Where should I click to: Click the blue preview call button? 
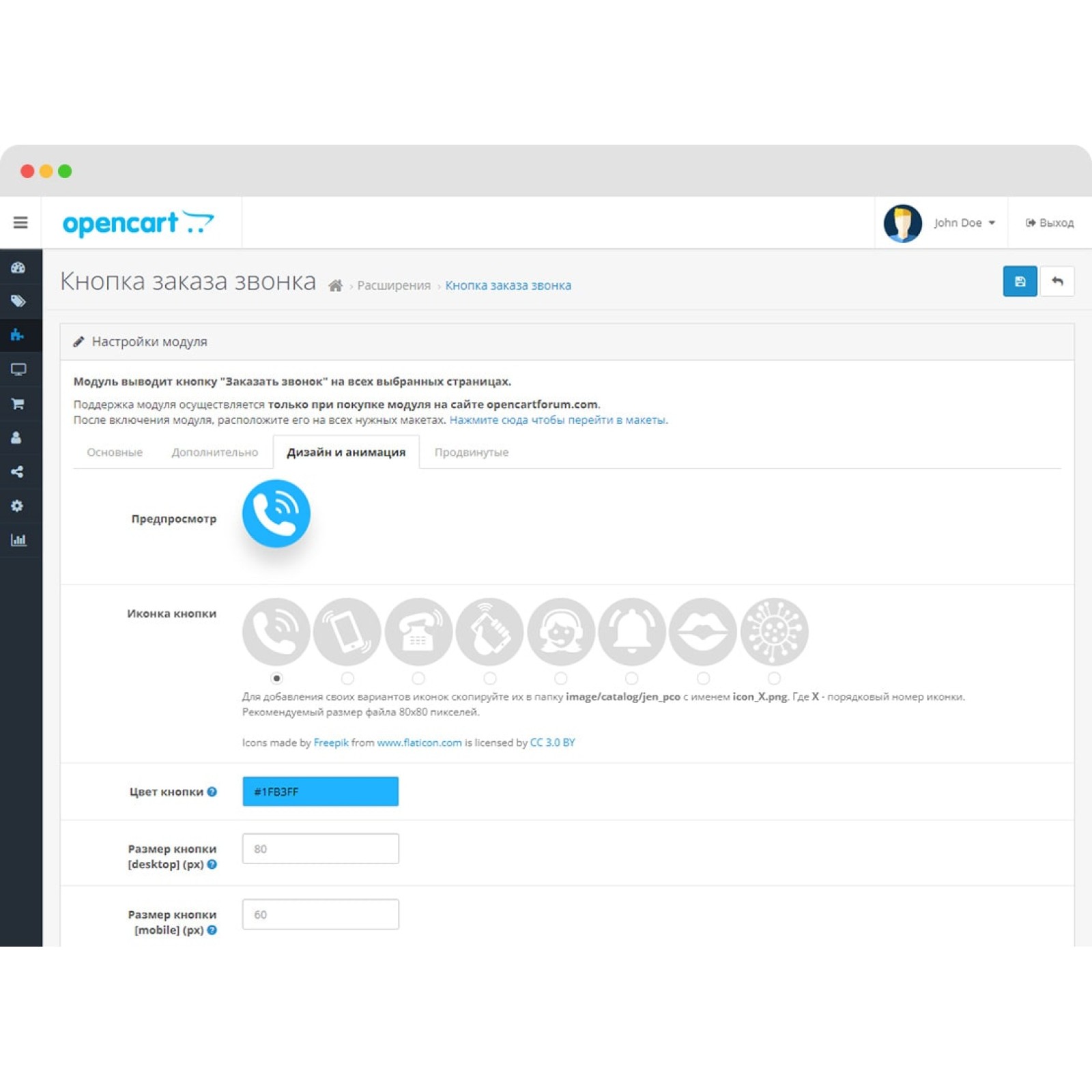tap(276, 513)
